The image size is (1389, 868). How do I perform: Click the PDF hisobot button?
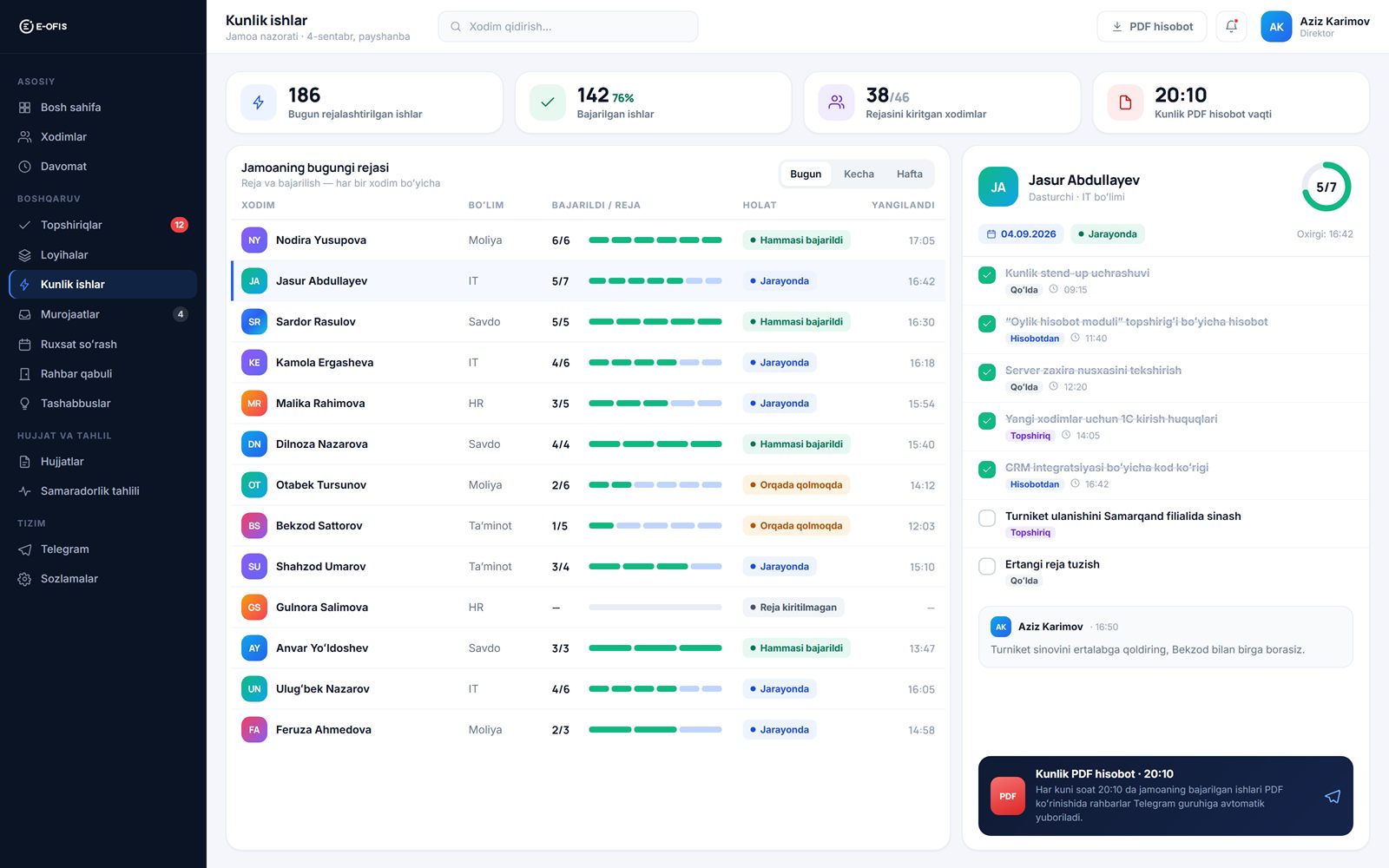pyautogui.click(x=1152, y=27)
